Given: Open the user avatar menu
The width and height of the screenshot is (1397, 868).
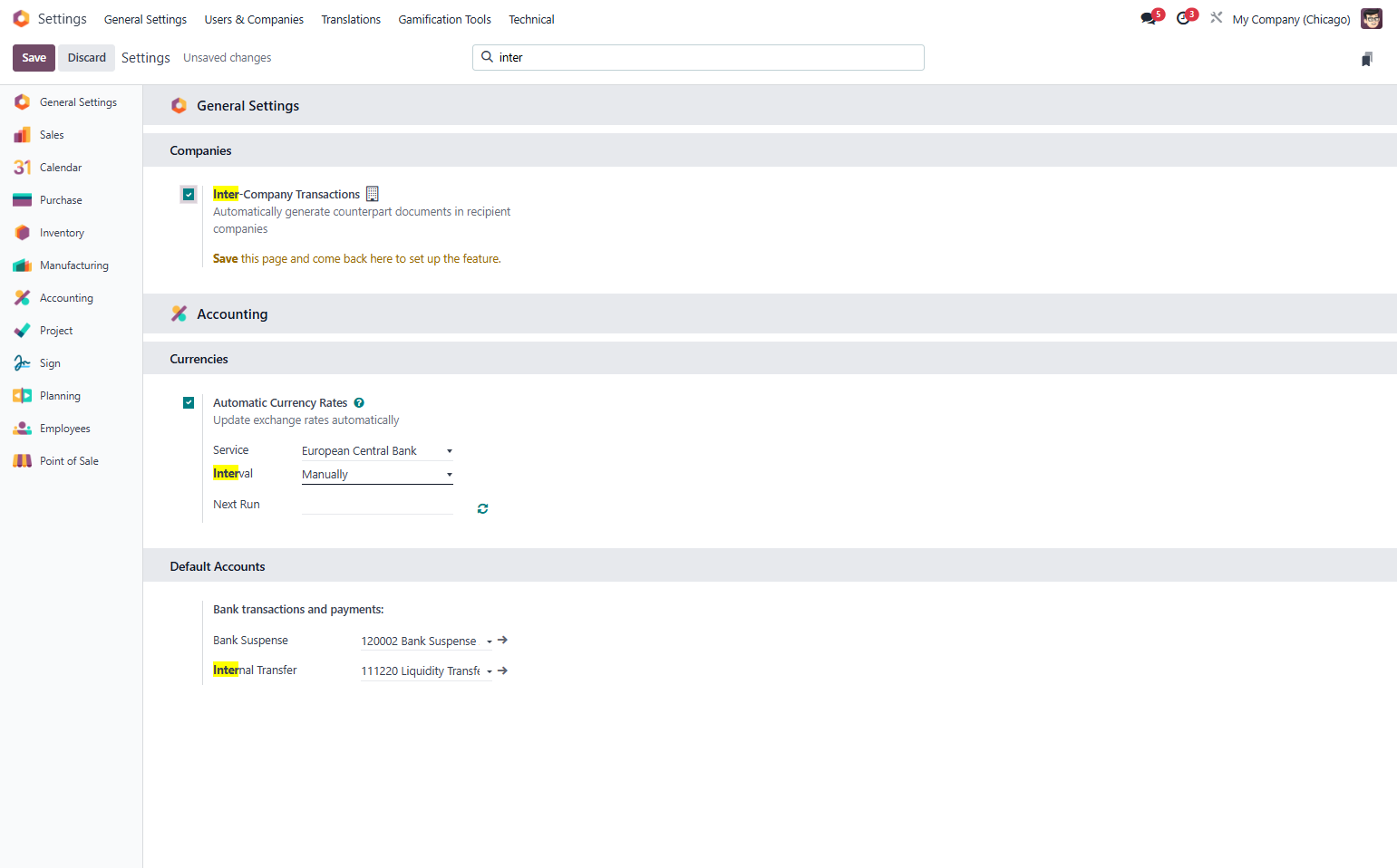Looking at the screenshot, I should pos(1372,19).
